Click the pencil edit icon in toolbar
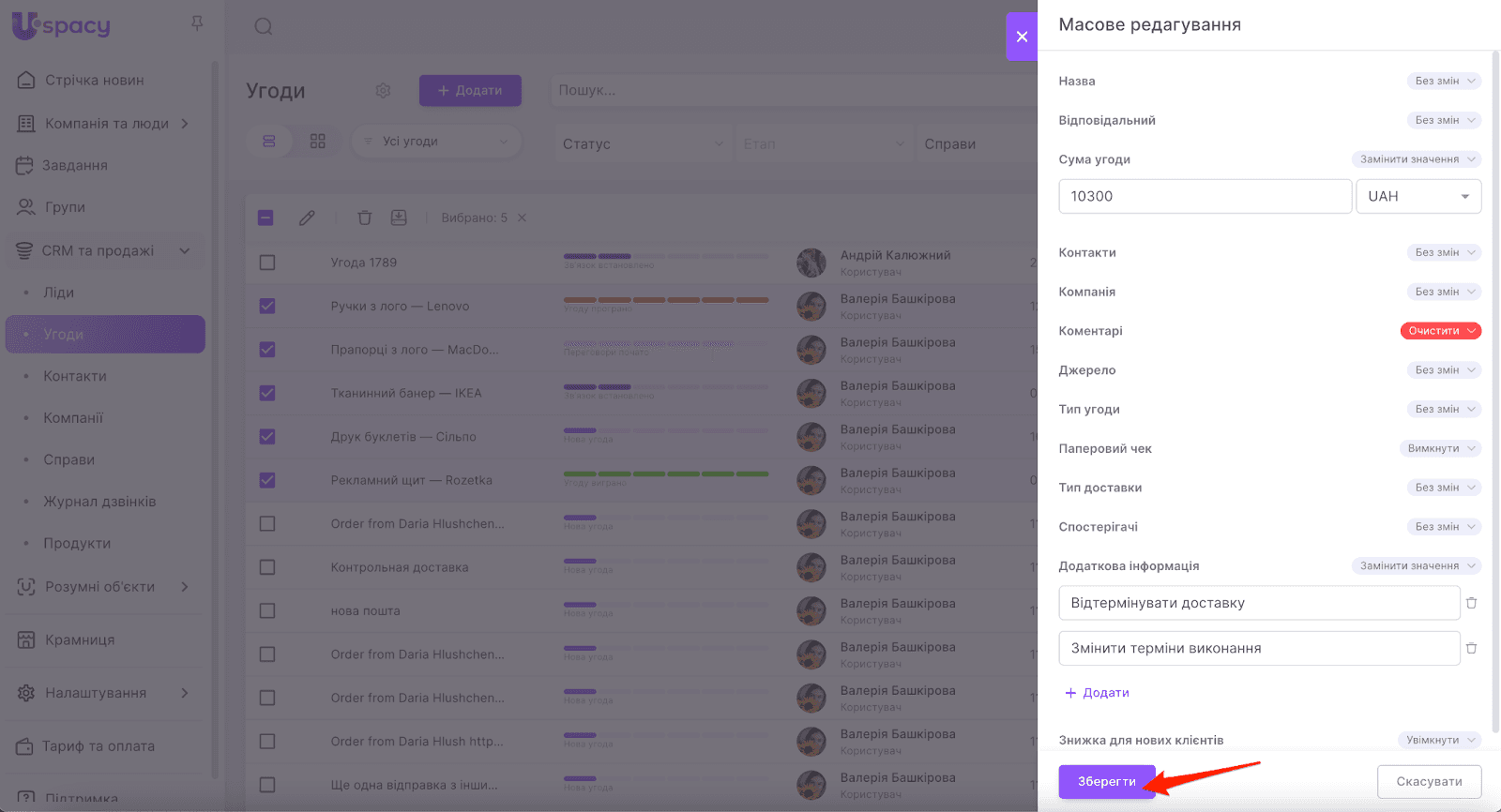 pos(307,218)
